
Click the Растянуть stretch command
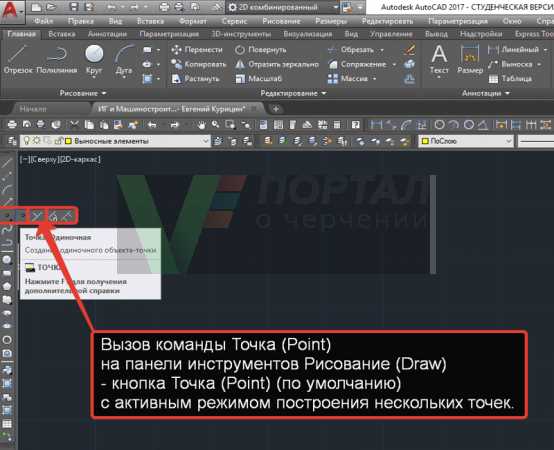[195, 79]
